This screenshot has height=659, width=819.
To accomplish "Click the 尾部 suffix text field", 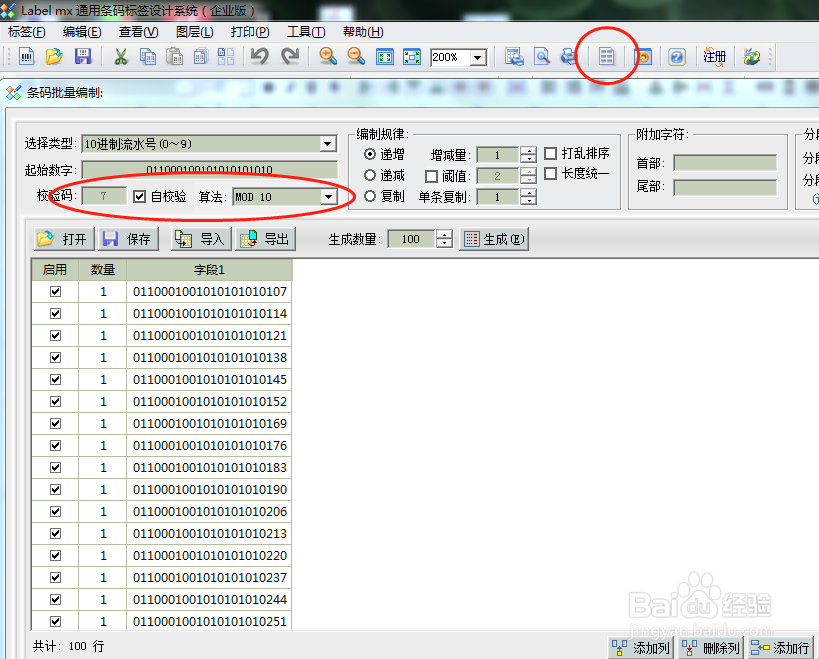I will click(725, 187).
